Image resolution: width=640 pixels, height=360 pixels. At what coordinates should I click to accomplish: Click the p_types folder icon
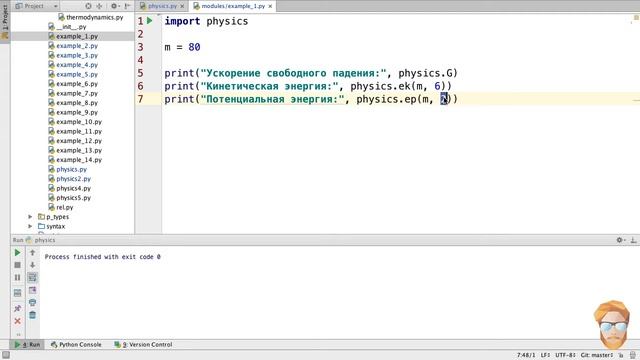41,217
